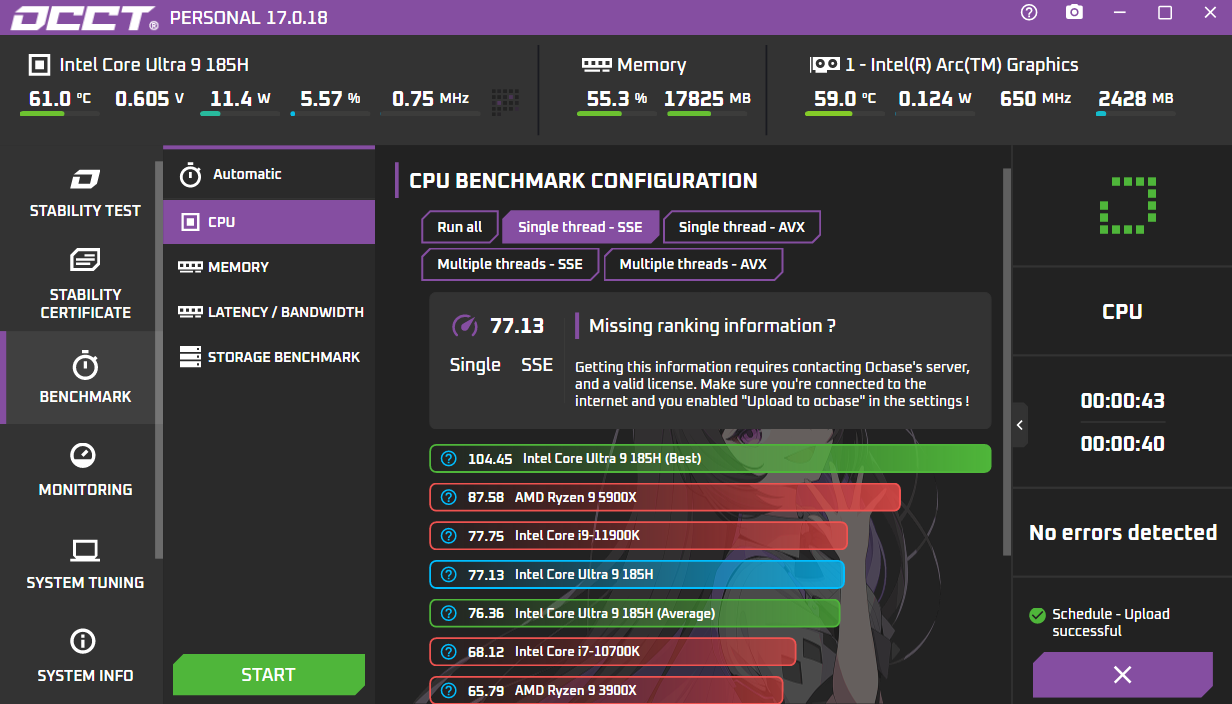Click the GPU temperature 59.0 °C reading
This screenshot has height=704, width=1232.
pos(845,98)
